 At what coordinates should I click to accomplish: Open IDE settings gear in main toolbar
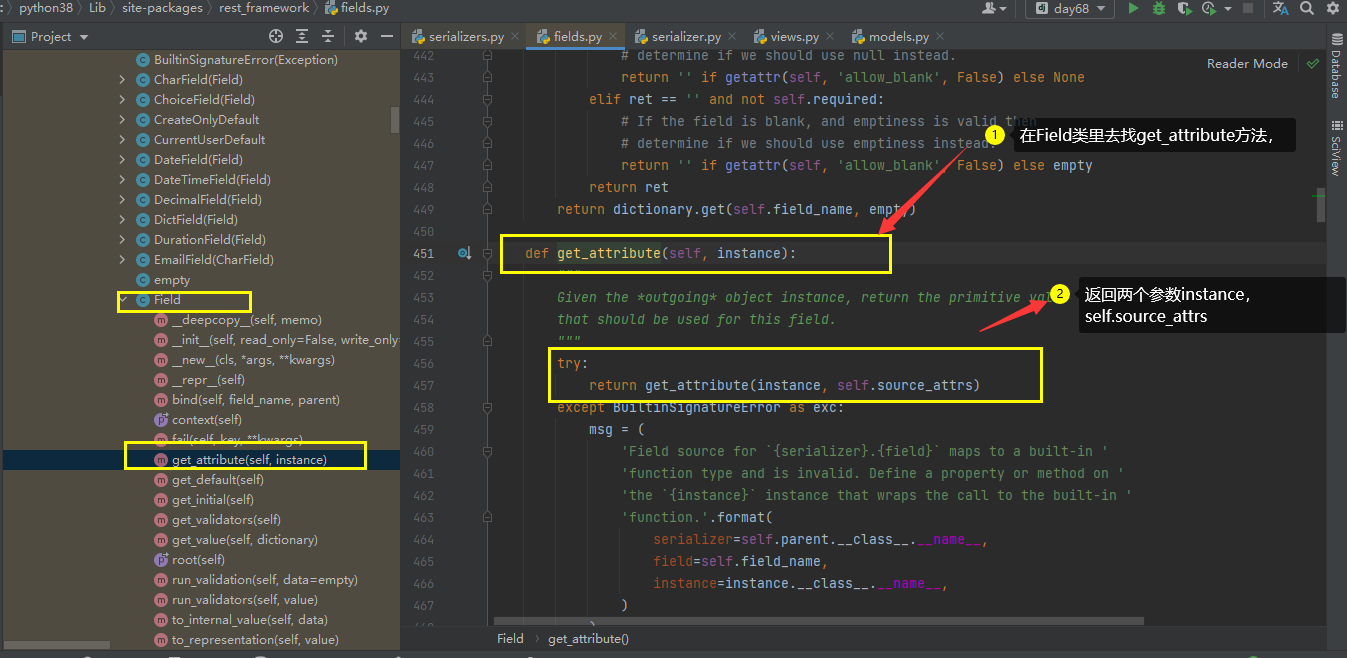click(1333, 8)
